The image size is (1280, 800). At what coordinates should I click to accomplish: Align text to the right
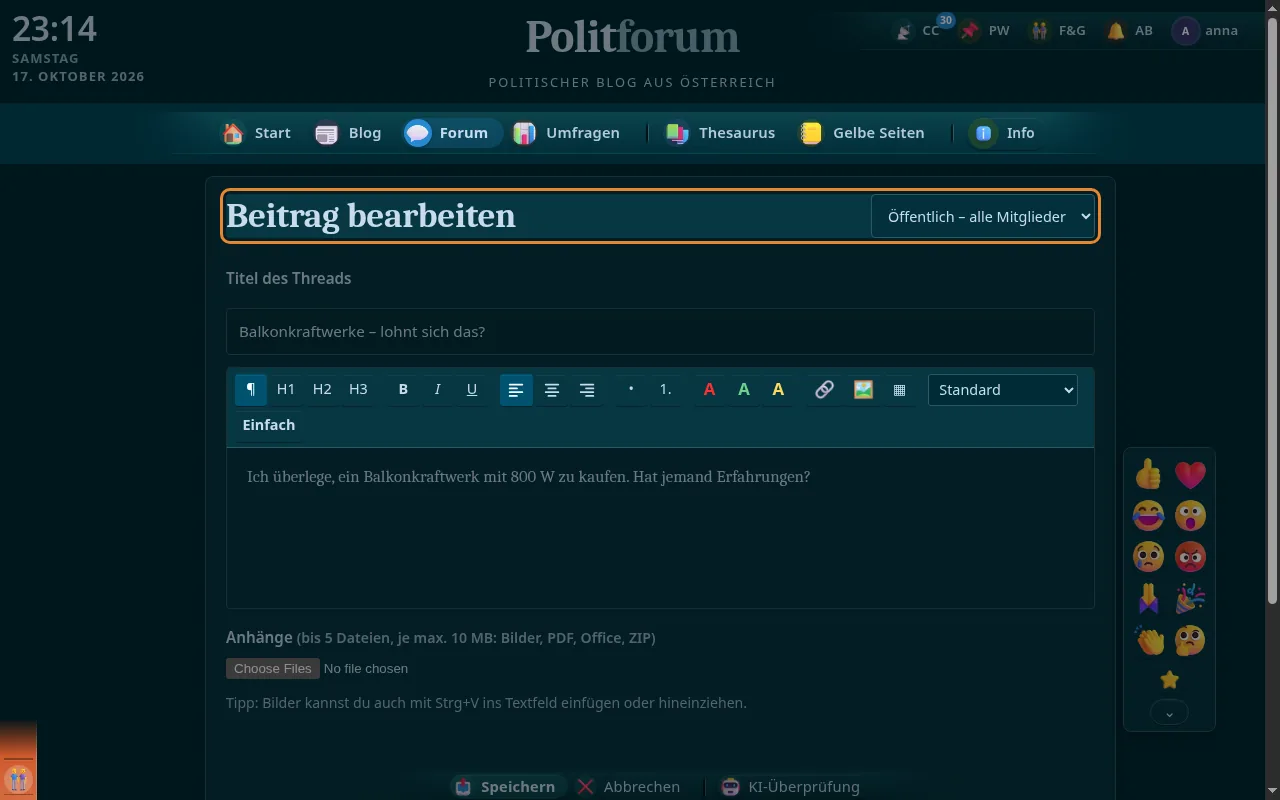(587, 390)
